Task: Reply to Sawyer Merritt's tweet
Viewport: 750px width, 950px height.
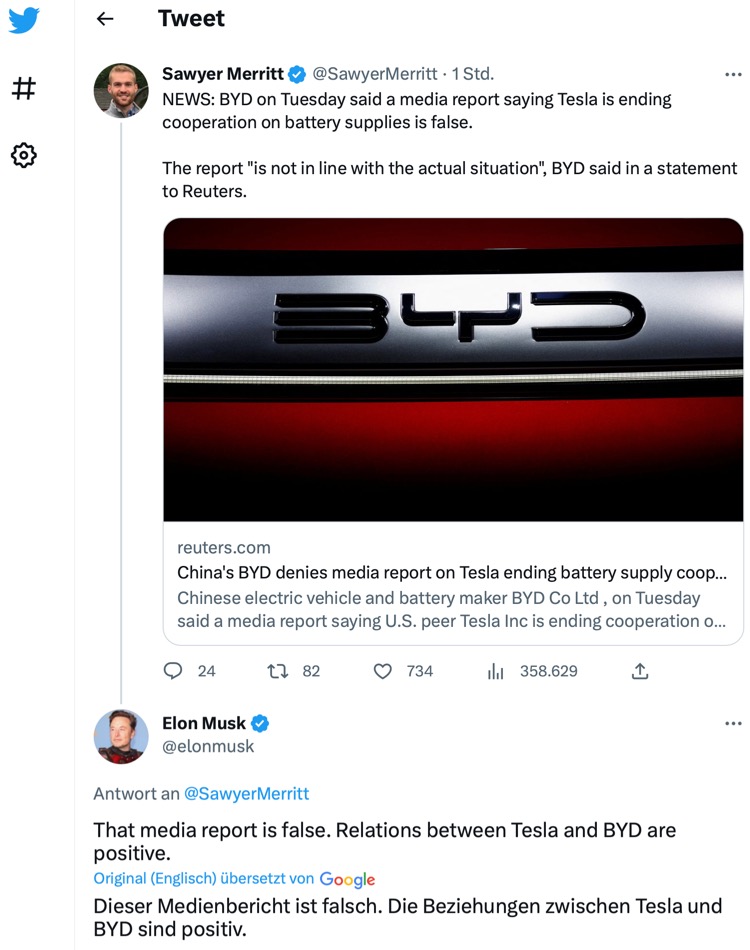Action: tap(173, 671)
